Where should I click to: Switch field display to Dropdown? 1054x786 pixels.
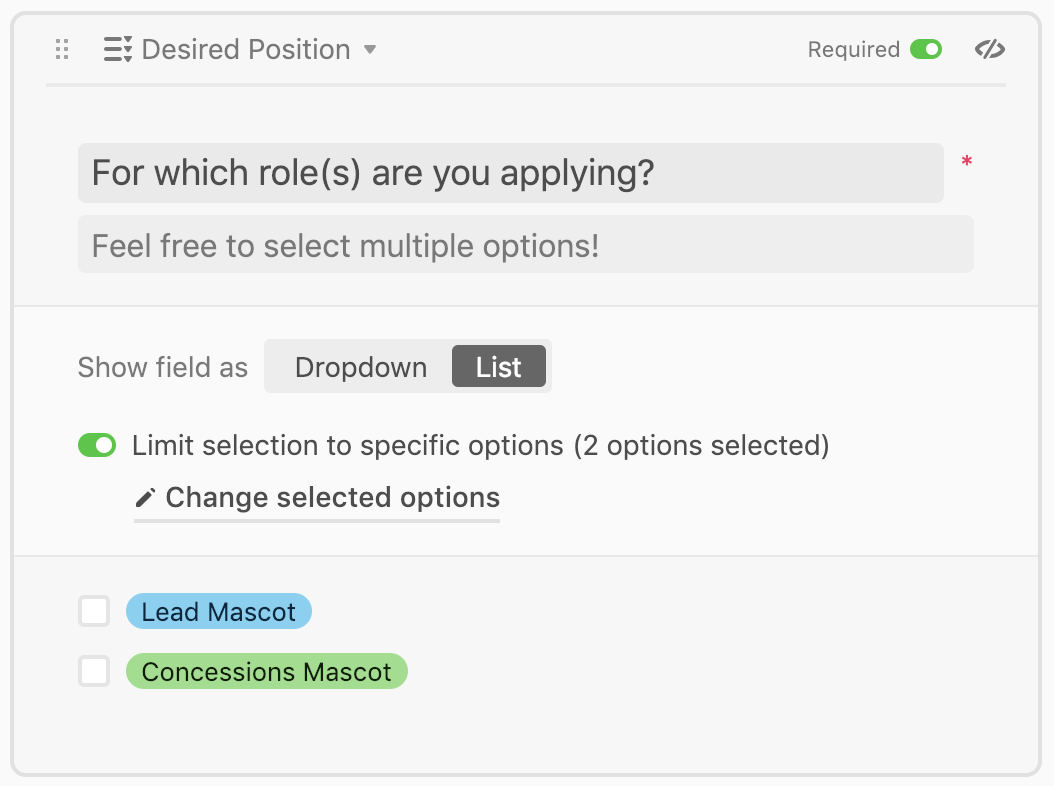pos(361,367)
